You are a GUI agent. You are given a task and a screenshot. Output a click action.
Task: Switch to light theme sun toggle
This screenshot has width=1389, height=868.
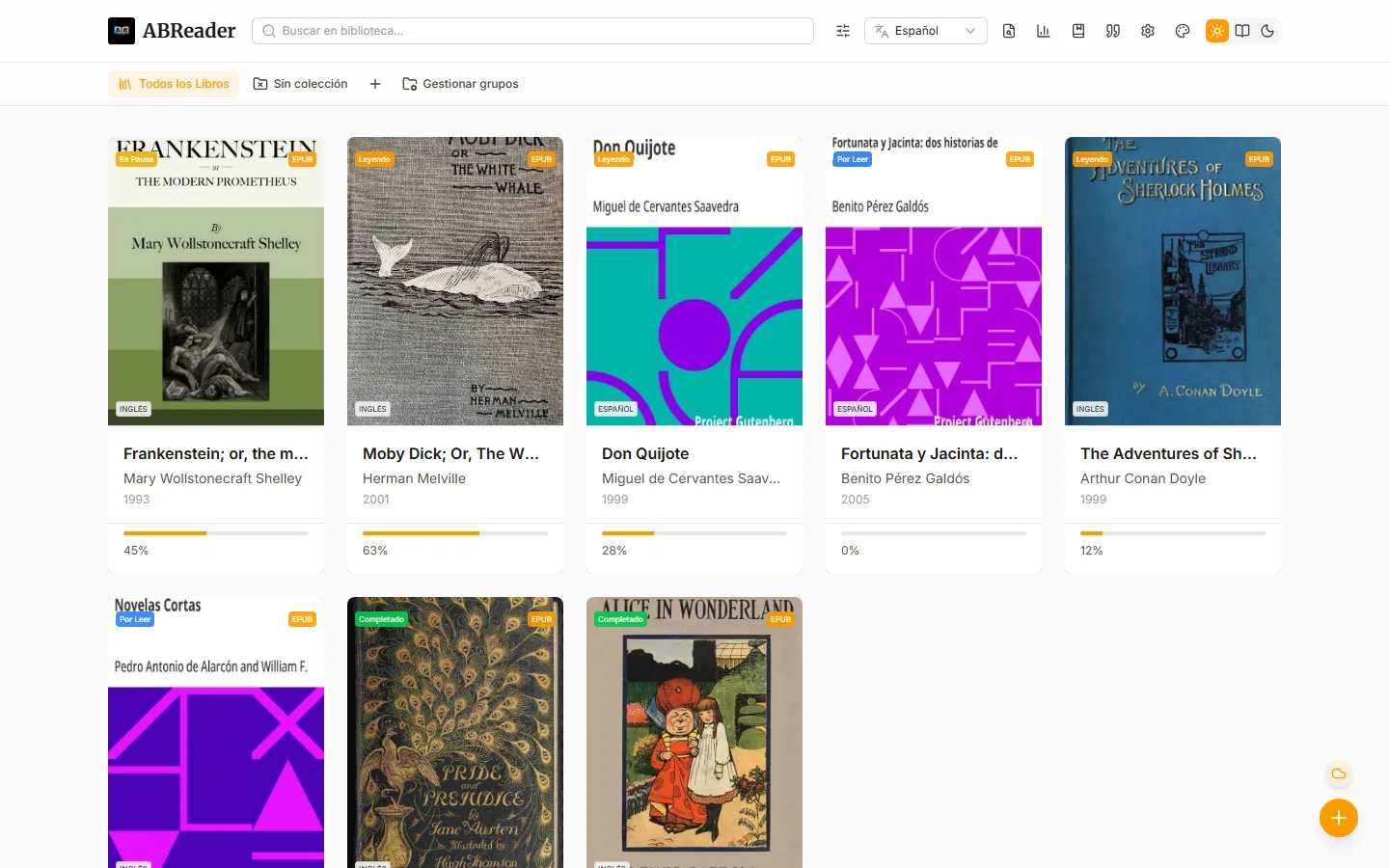coord(1217,31)
